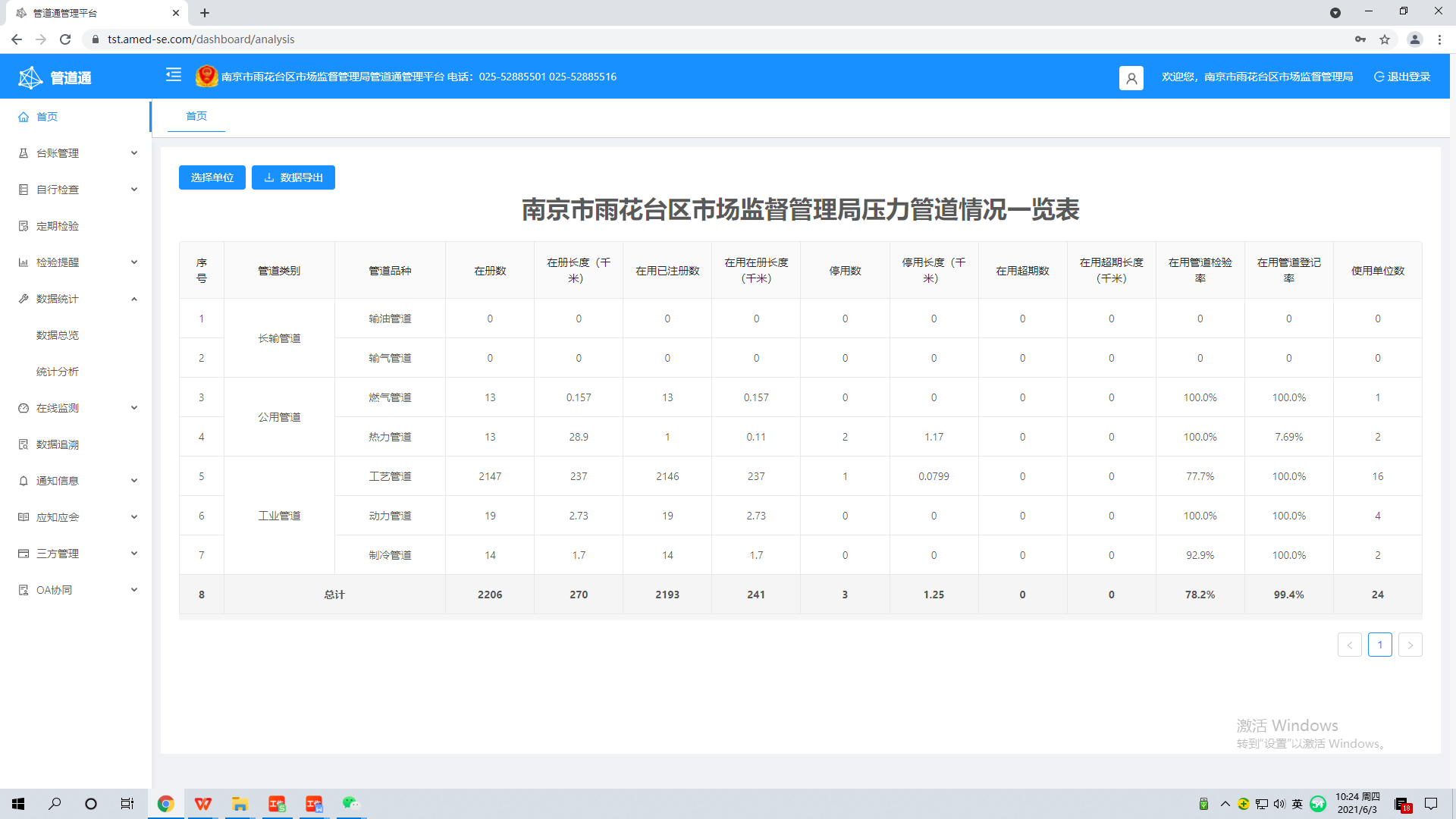The width and height of the screenshot is (1456, 819).
Task: Expand the 通知信息 menu chevron
Action: 134,481
